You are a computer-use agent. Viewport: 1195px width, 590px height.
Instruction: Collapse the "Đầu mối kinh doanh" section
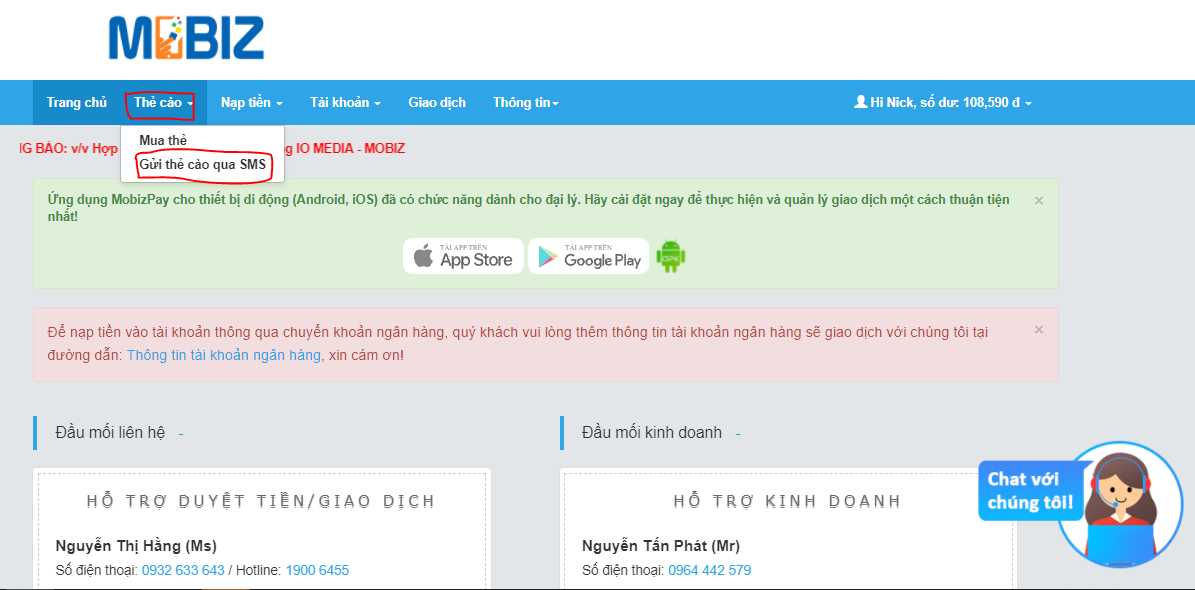(x=737, y=433)
